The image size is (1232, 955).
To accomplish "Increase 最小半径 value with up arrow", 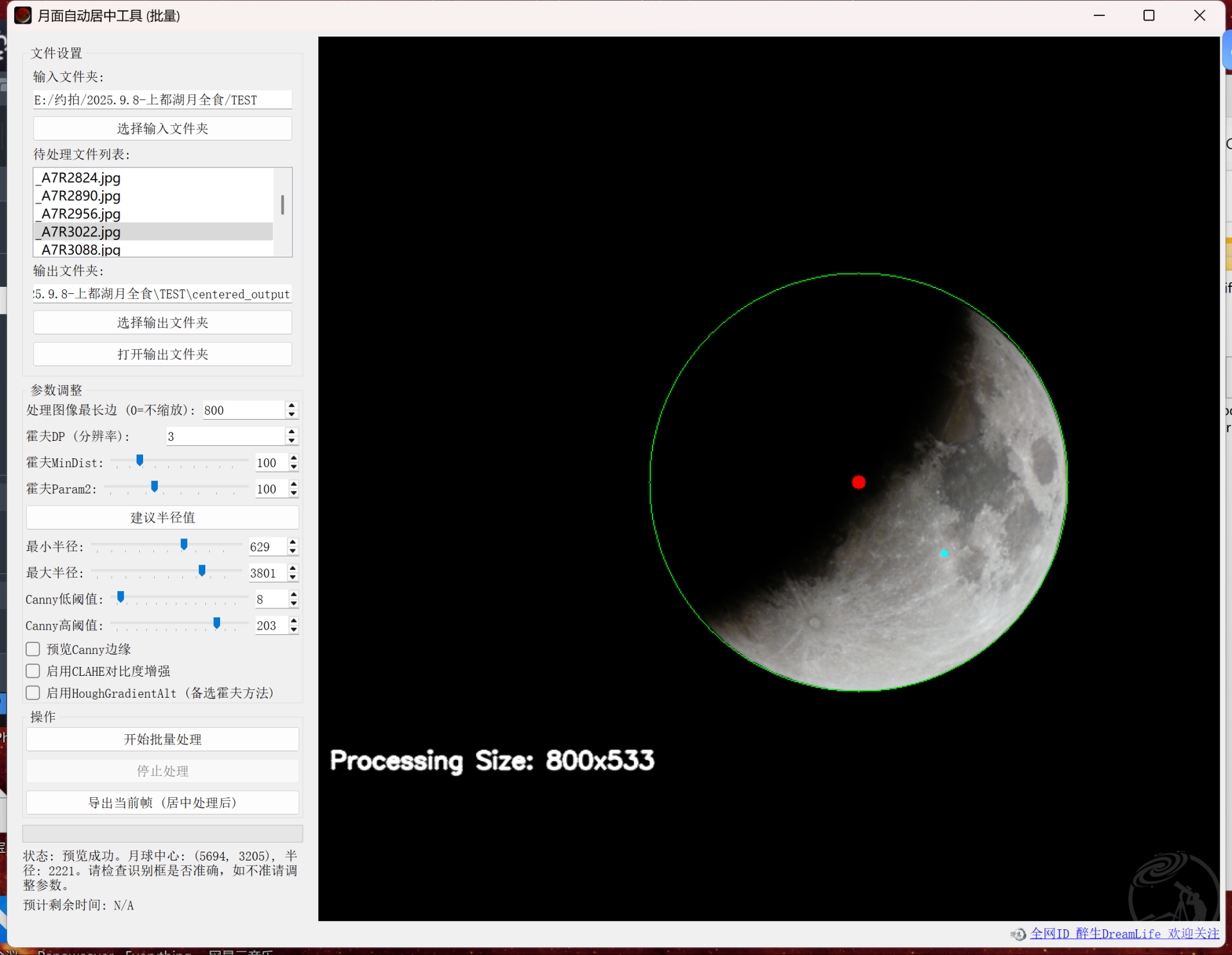I will pos(293,542).
